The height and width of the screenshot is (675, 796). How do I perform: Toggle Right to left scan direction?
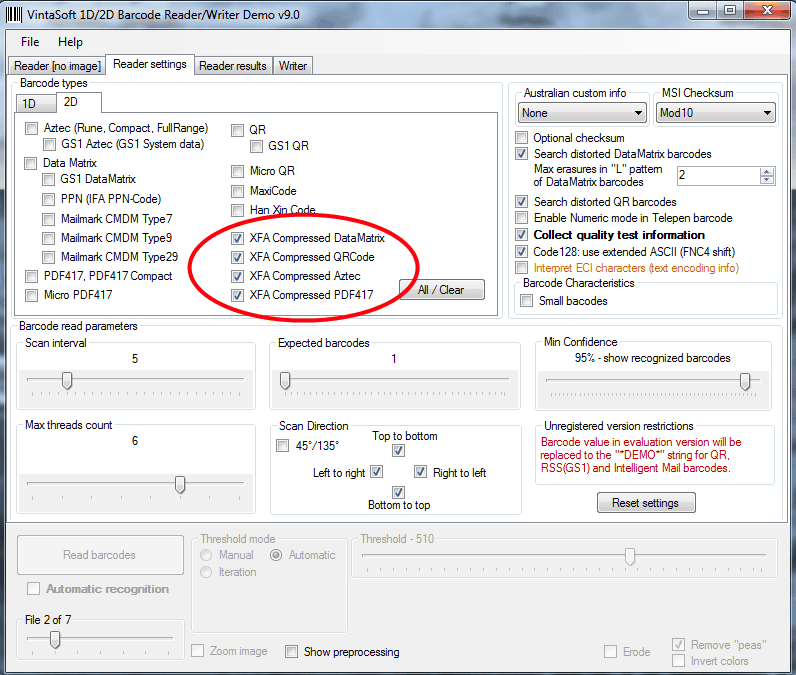(420, 472)
